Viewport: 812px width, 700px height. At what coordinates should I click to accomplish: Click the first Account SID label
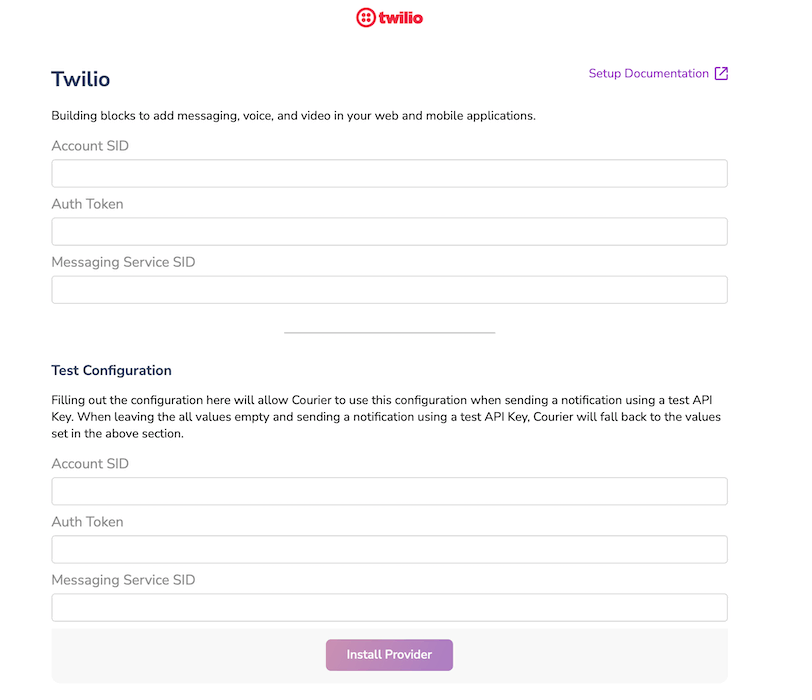89,145
